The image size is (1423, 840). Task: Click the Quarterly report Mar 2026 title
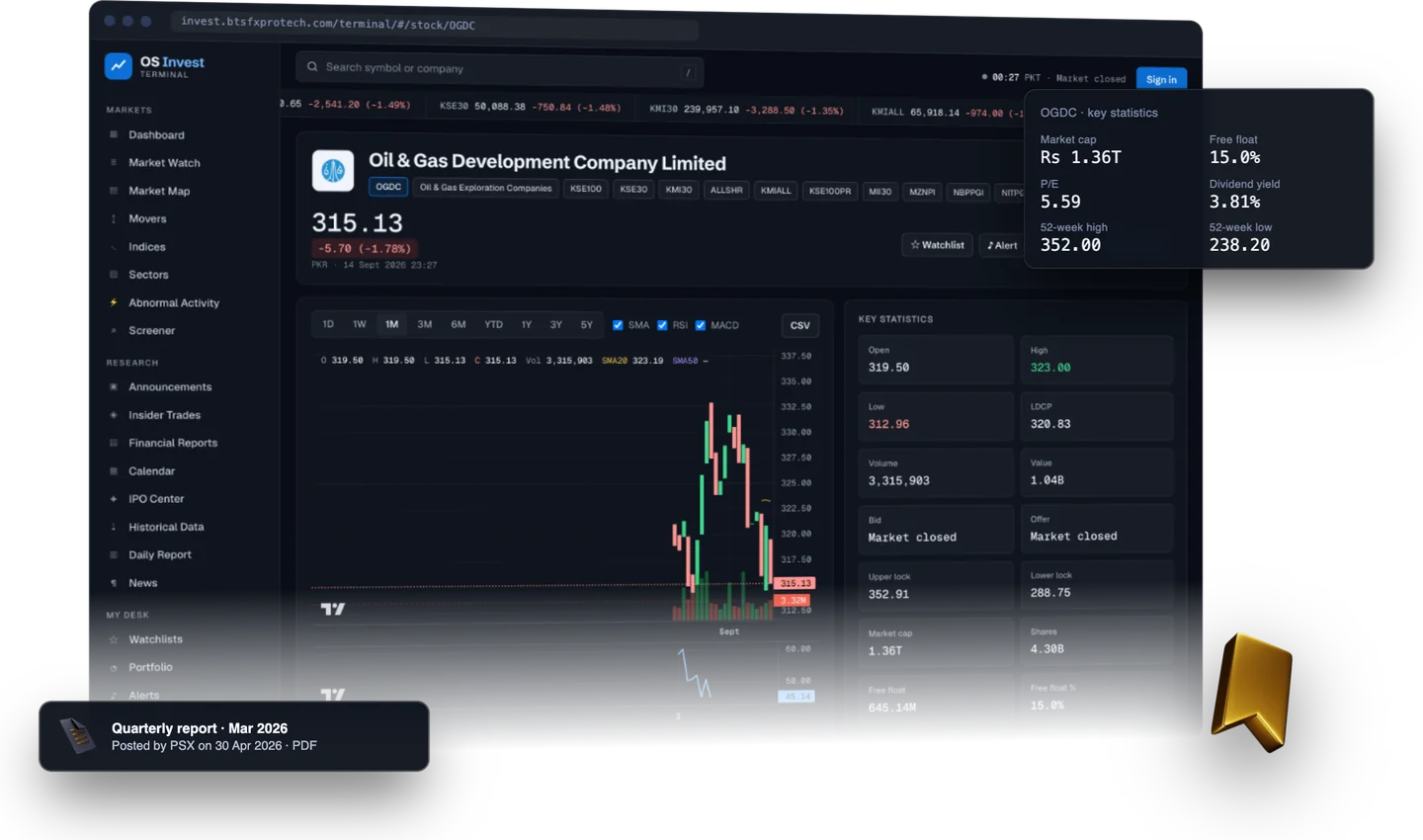tap(200, 728)
